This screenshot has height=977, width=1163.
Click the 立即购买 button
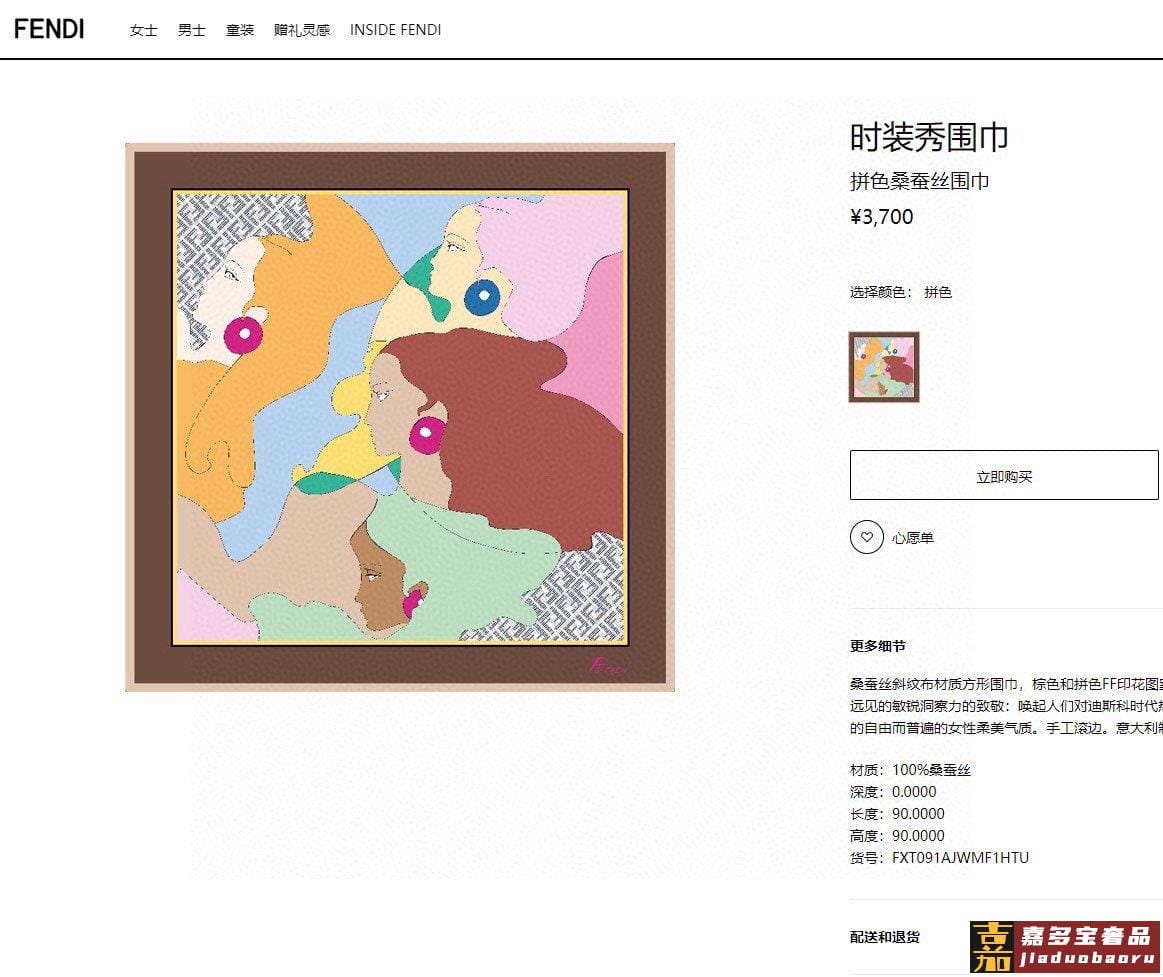1004,475
